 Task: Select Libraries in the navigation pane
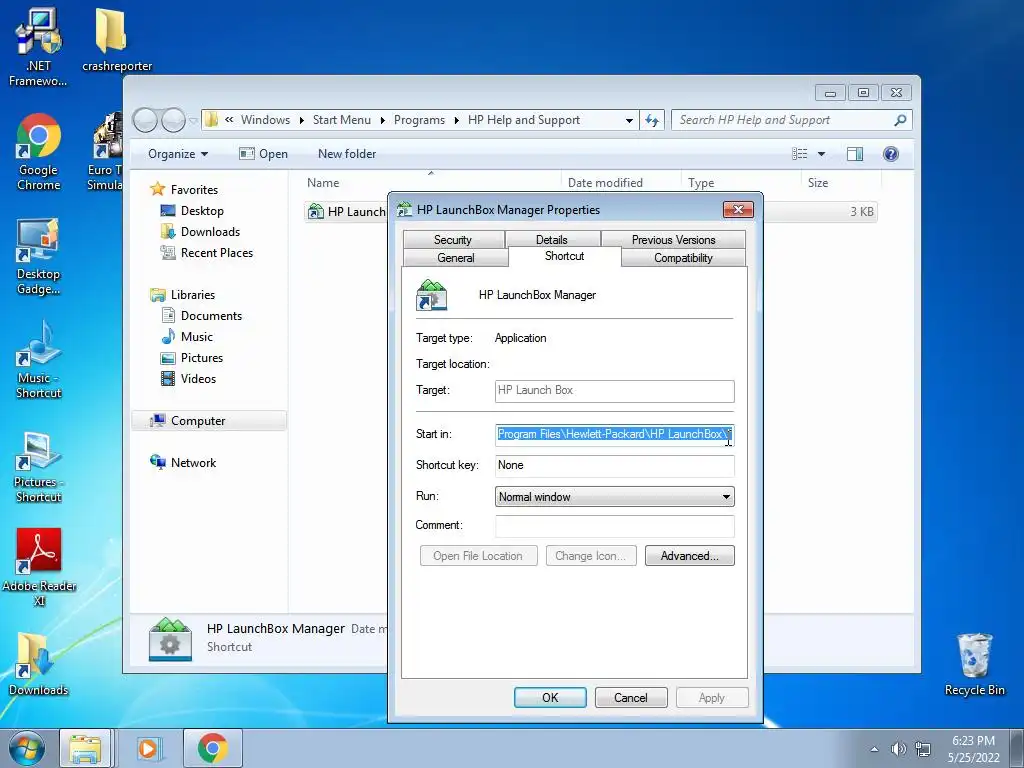pos(193,295)
